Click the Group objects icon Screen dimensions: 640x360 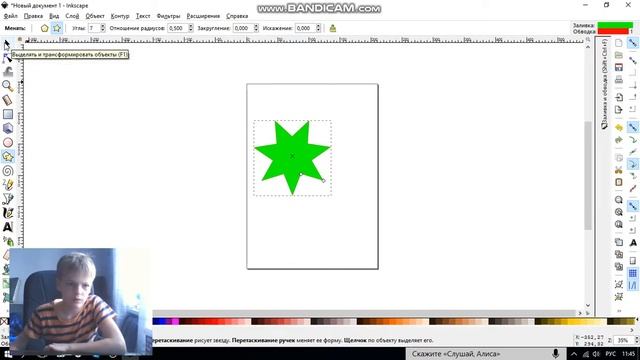click(619, 284)
